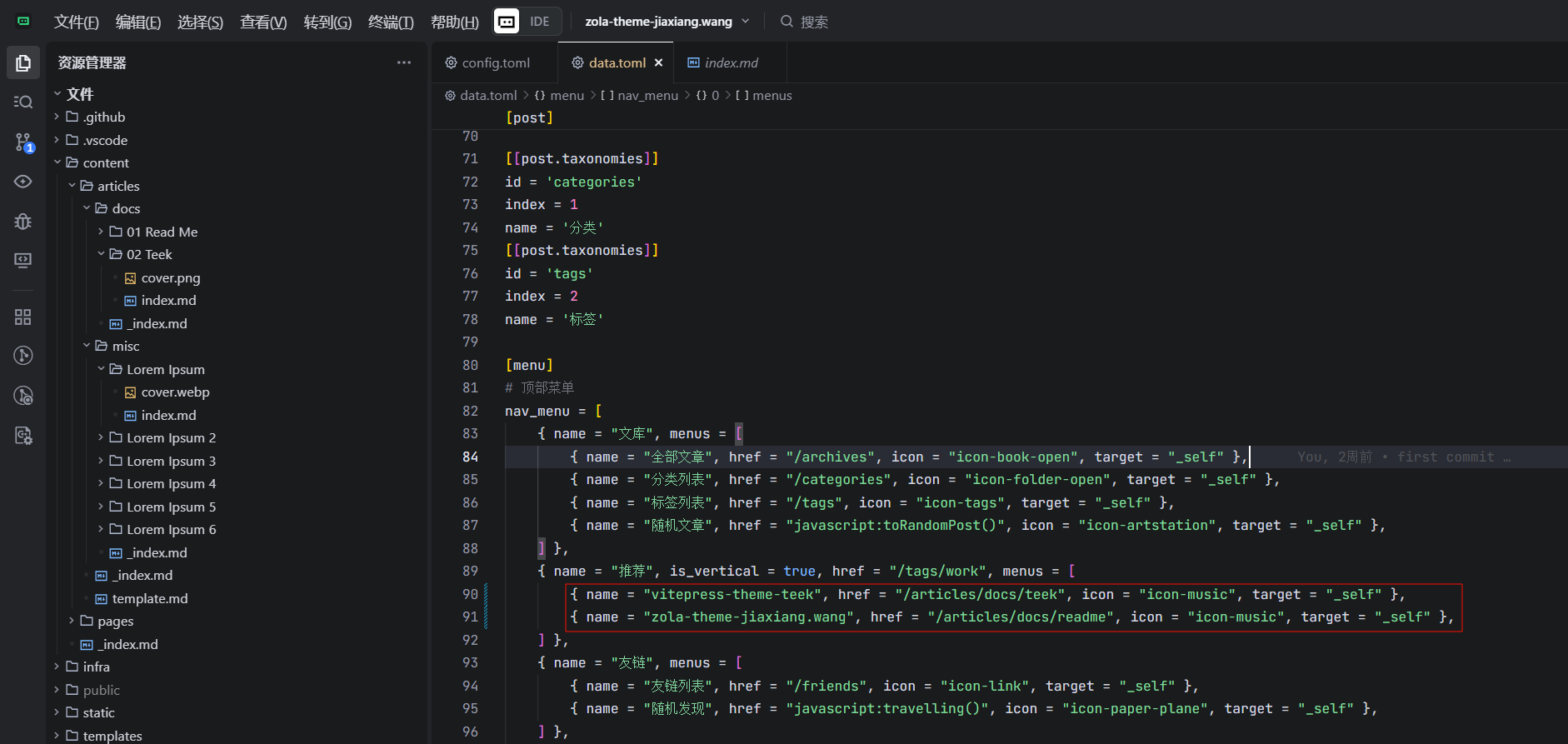
Task: Click the markdown icon on the index.md tab
Action: click(x=693, y=62)
